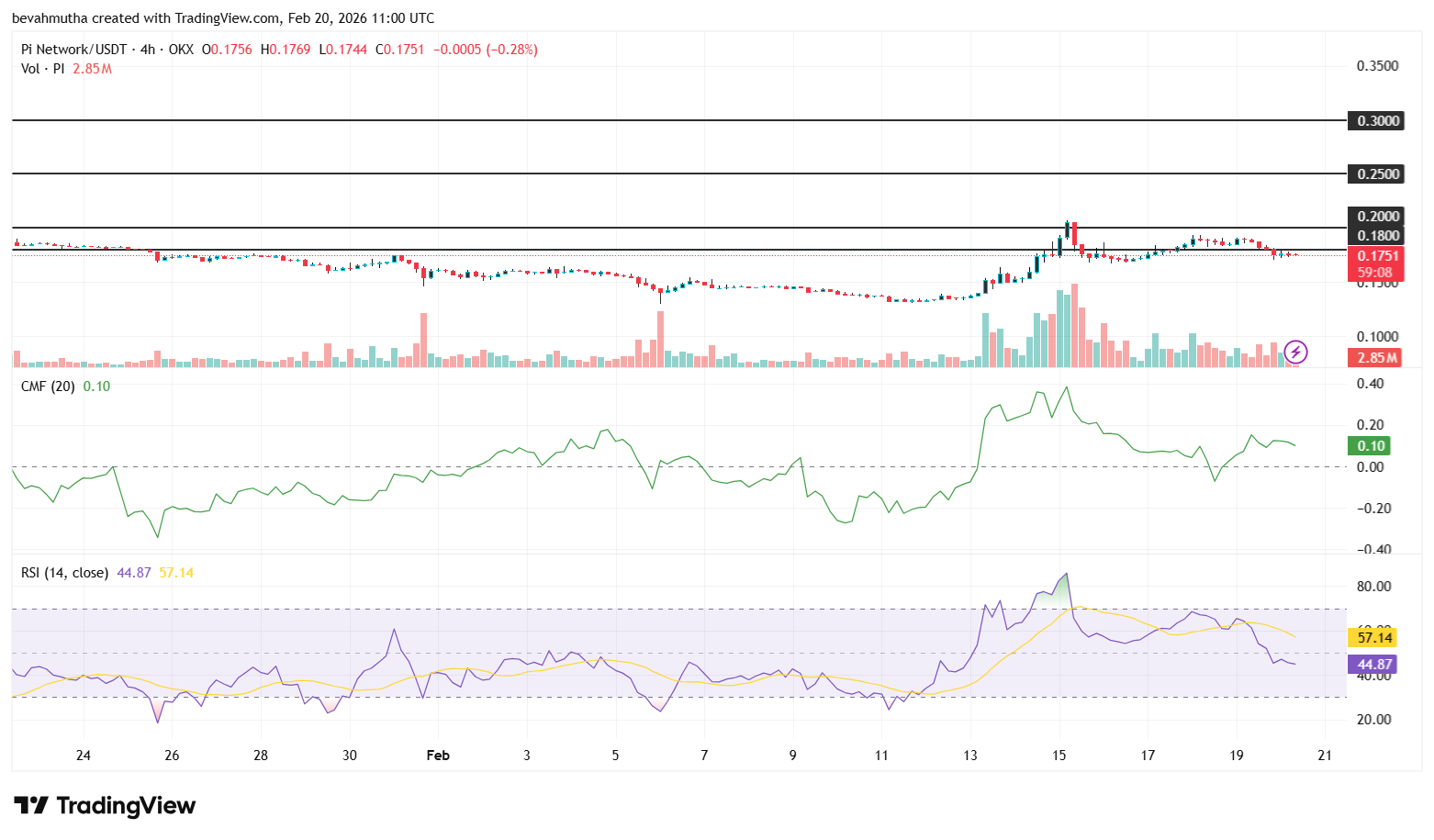Click the 59:08 candle countdown timer

pyautogui.click(x=1374, y=272)
